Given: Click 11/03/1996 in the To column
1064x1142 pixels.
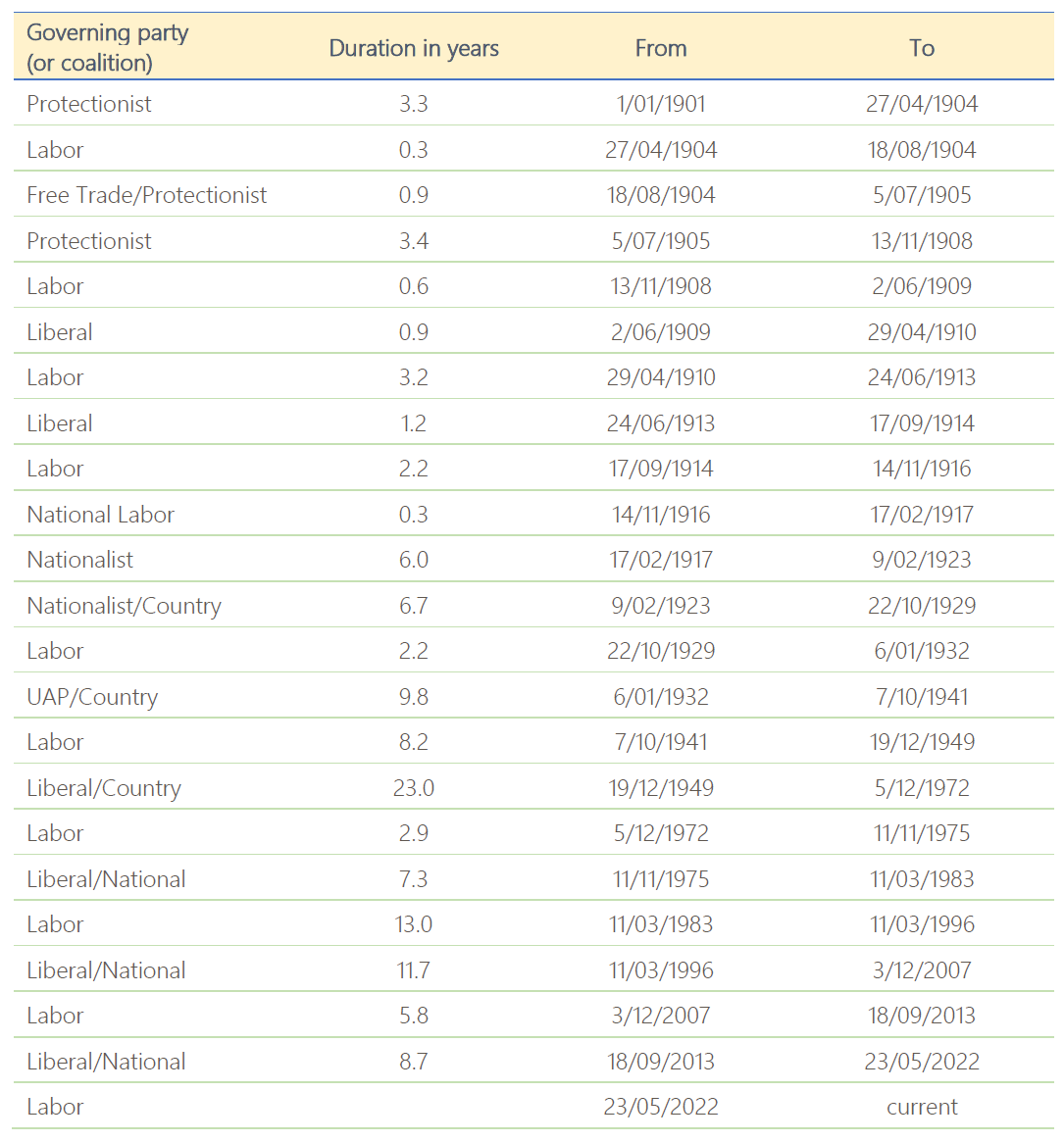Looking at the screenshot, I should pyautogui.click(x=921, y=924).
